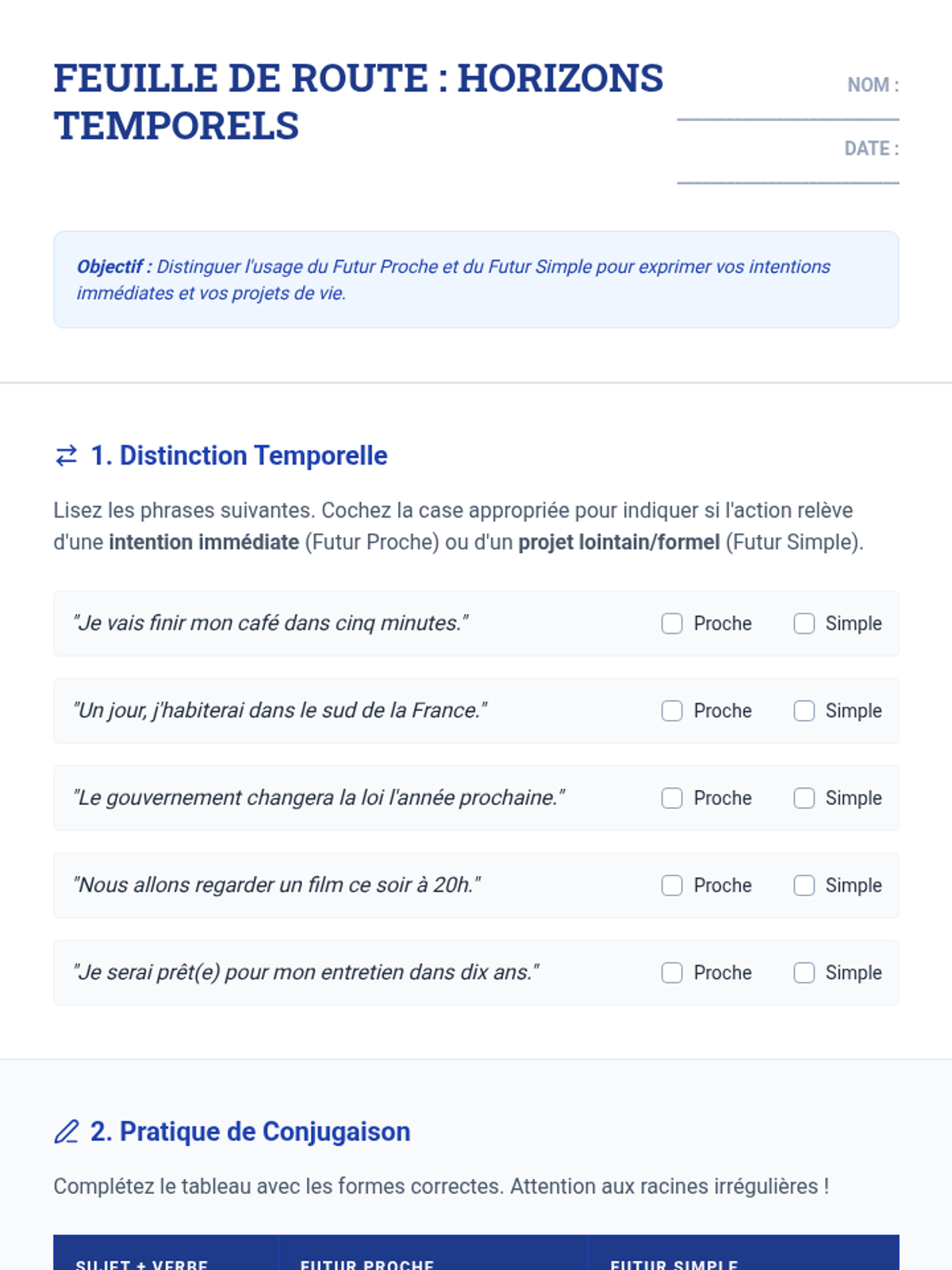Viewport: 952px width, 1270px height.
Task: Check Proche for the sud de la France sentence
Action: click(672, 711)
